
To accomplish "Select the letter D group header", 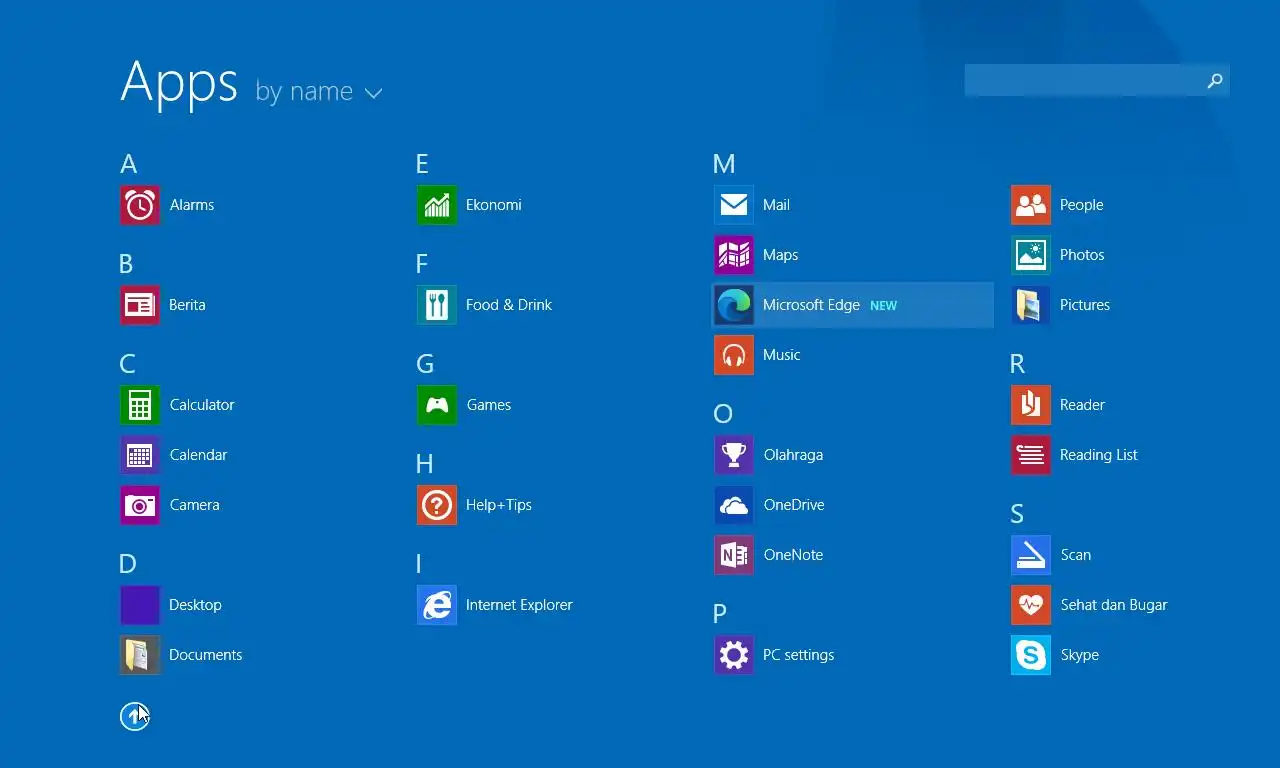I will [x=127, y=564].
